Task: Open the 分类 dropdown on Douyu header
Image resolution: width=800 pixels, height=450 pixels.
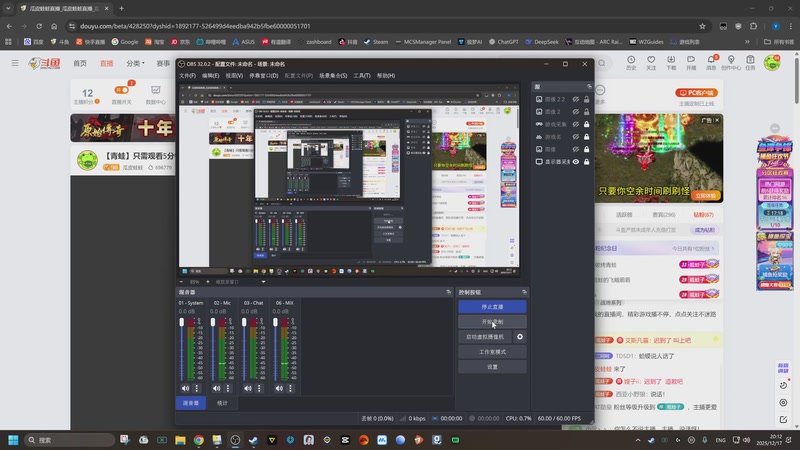Action: [x=133, y=63]
